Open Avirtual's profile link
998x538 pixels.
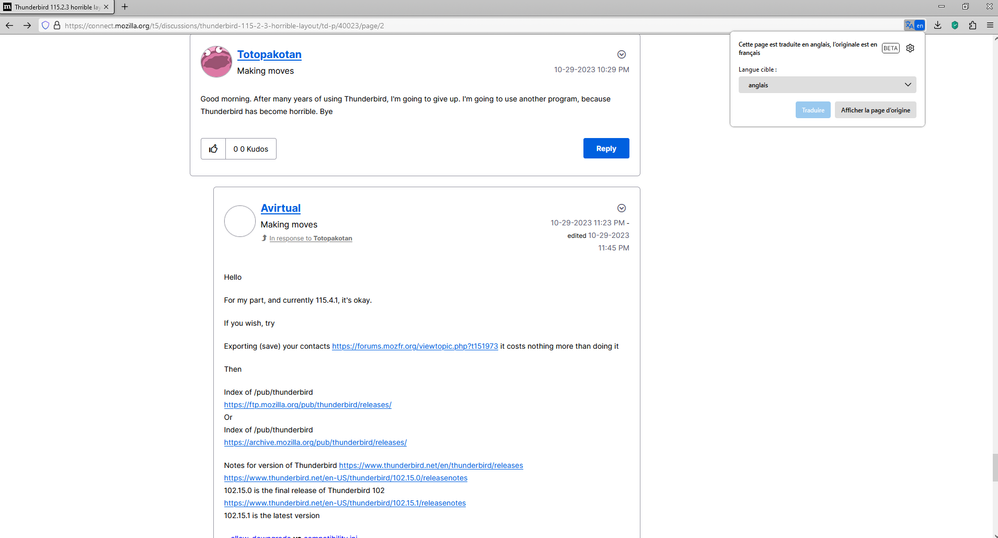281,208
